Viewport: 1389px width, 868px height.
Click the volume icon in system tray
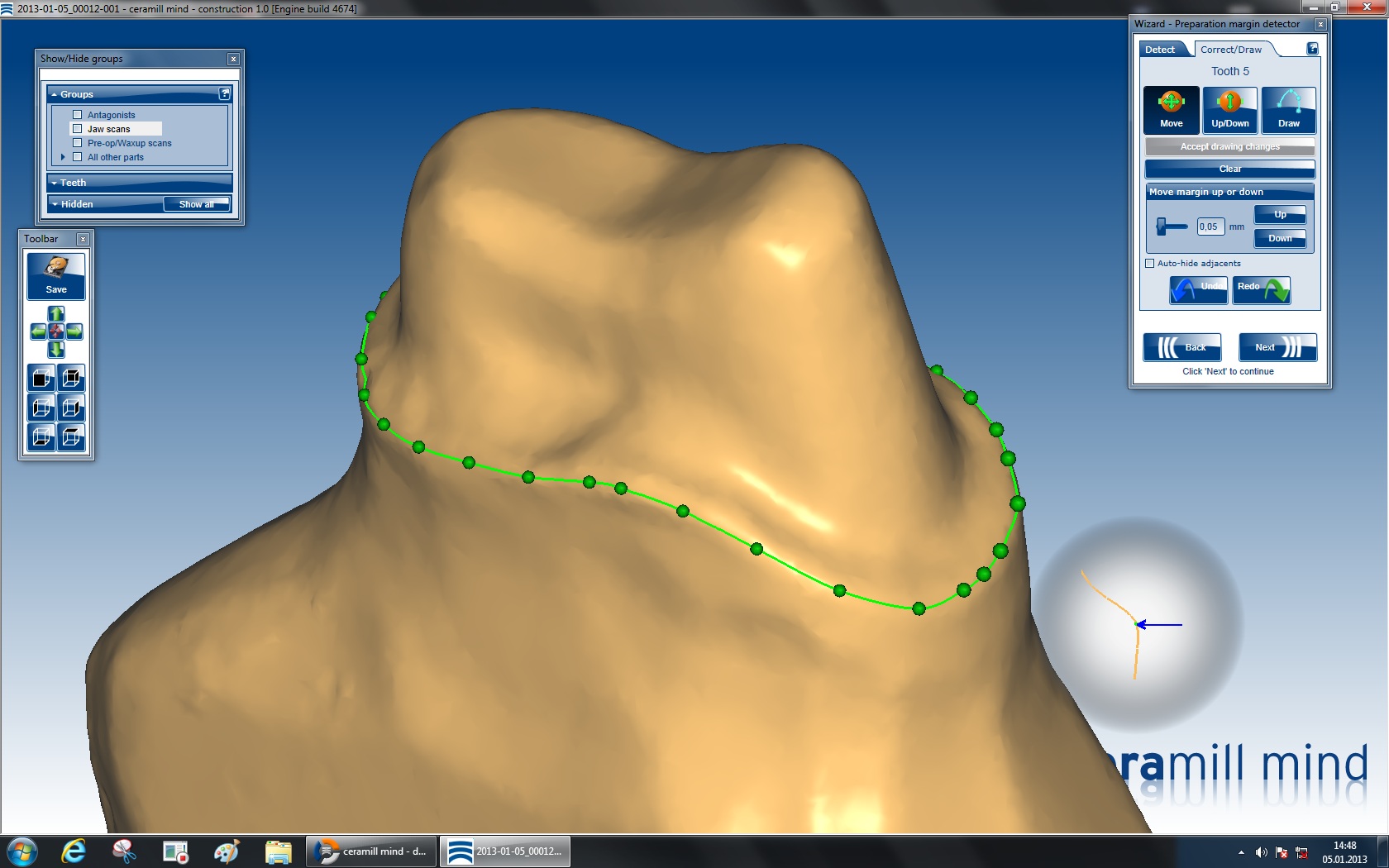point(1261,852)
